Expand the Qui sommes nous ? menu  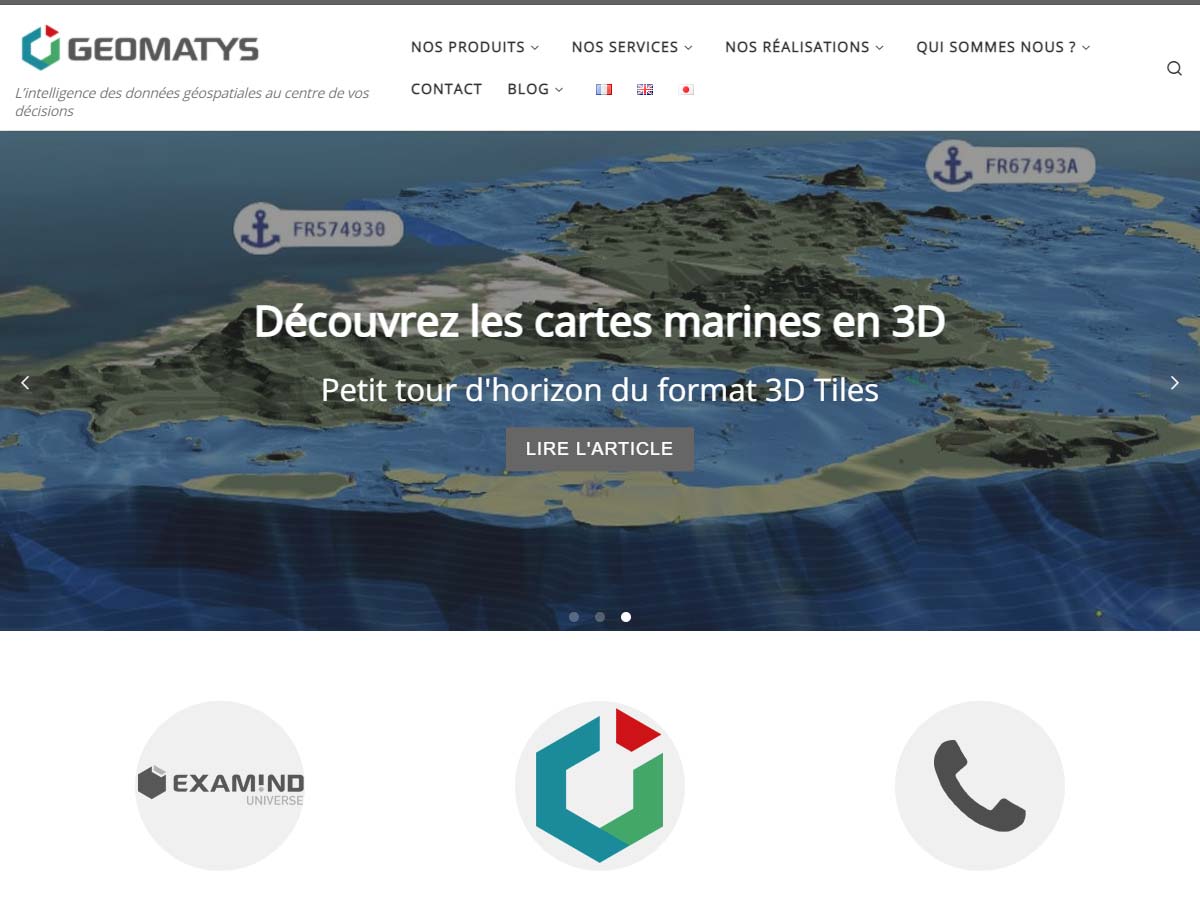coord(1003,47)
